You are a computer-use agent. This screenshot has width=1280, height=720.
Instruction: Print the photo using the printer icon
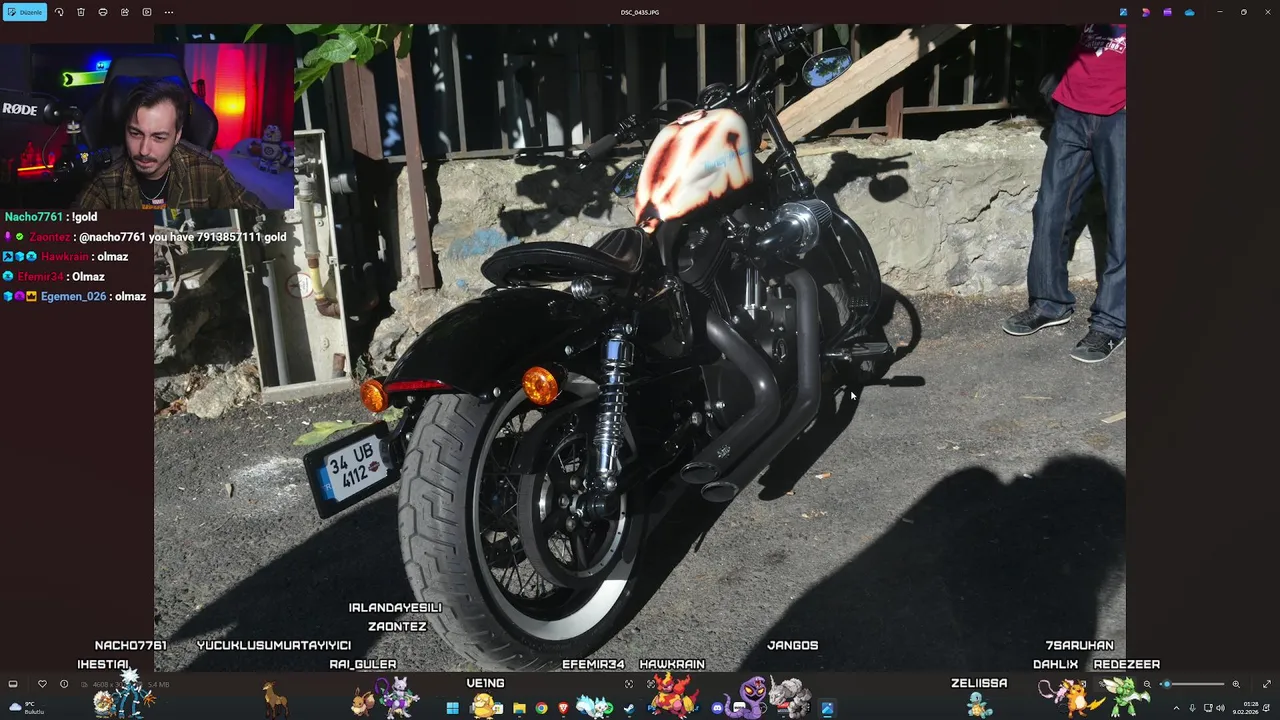pyautogui.click(x=103, y=12)
